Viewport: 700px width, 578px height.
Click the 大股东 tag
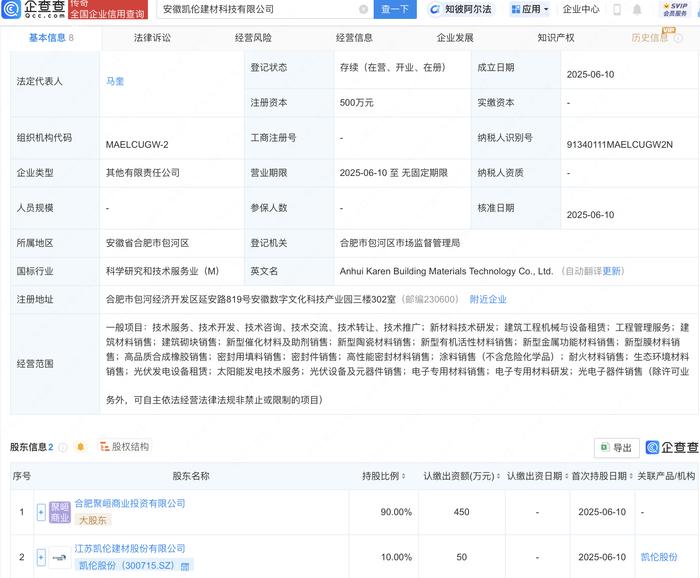93,520
